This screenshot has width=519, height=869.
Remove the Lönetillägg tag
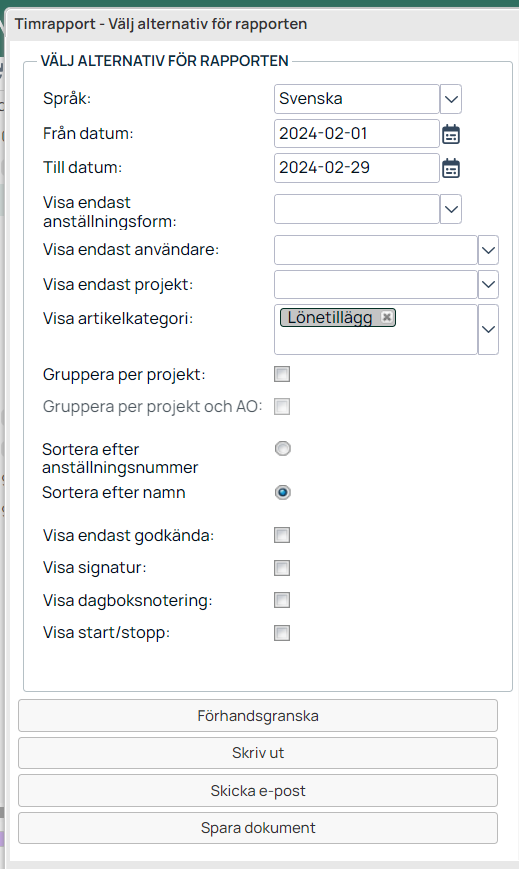pos(386,317)
